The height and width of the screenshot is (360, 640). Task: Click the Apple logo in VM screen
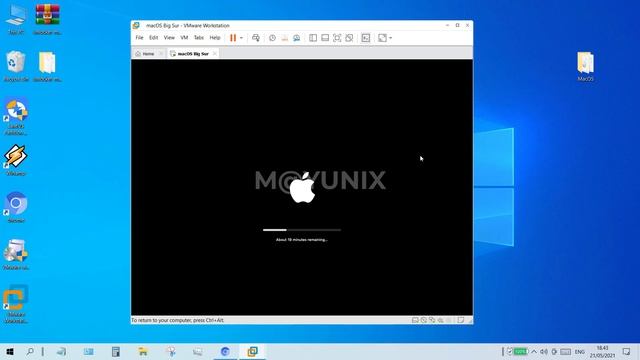point(302,188)
